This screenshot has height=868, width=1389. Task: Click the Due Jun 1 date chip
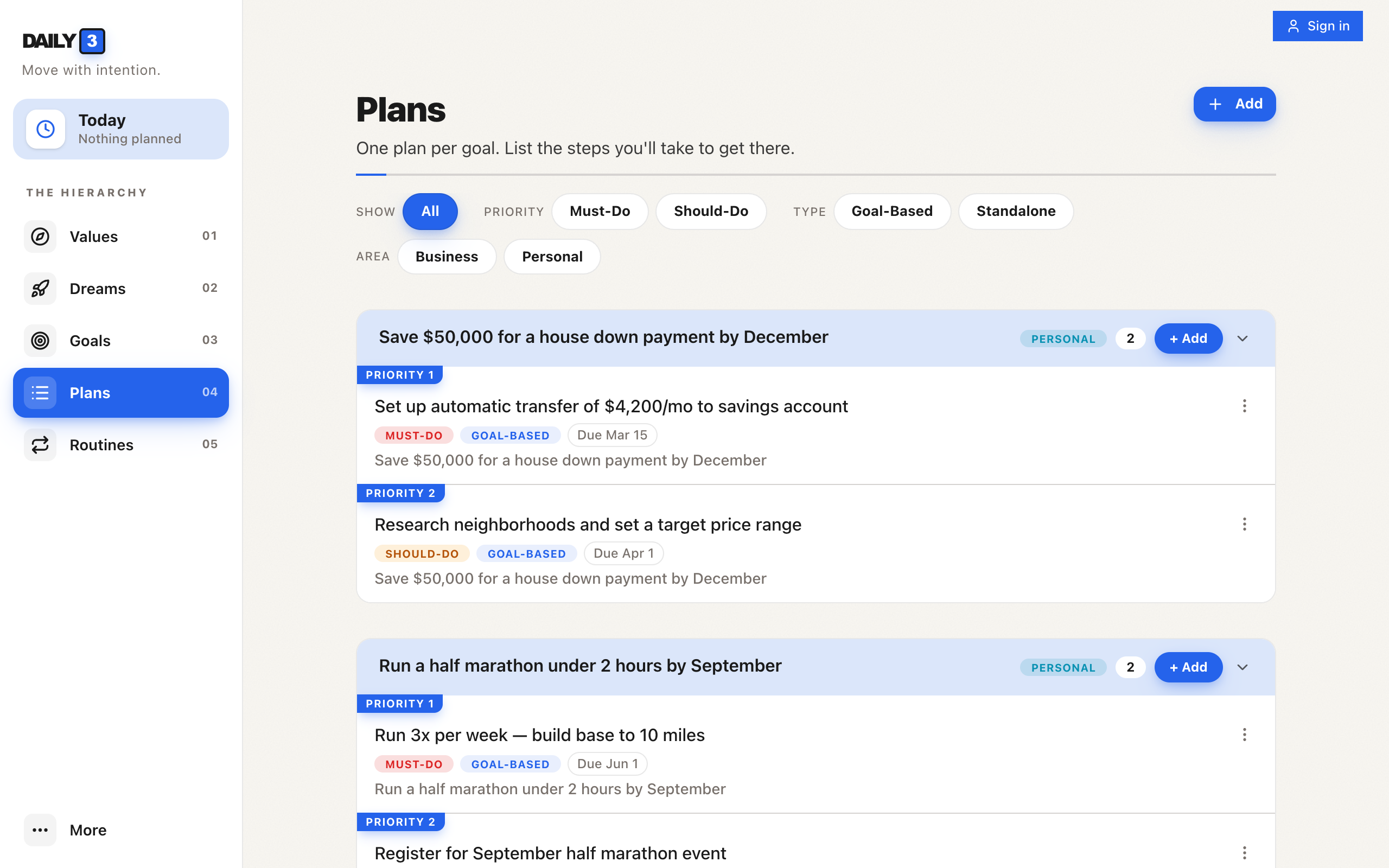coord(607,764)
